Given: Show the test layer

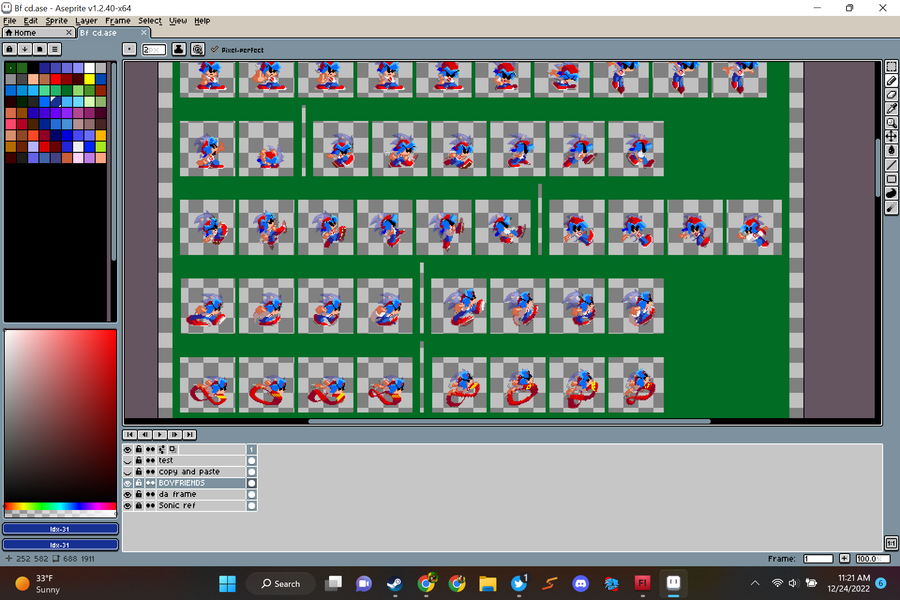Looking at the screenshot, I should (x=127, y=460).
